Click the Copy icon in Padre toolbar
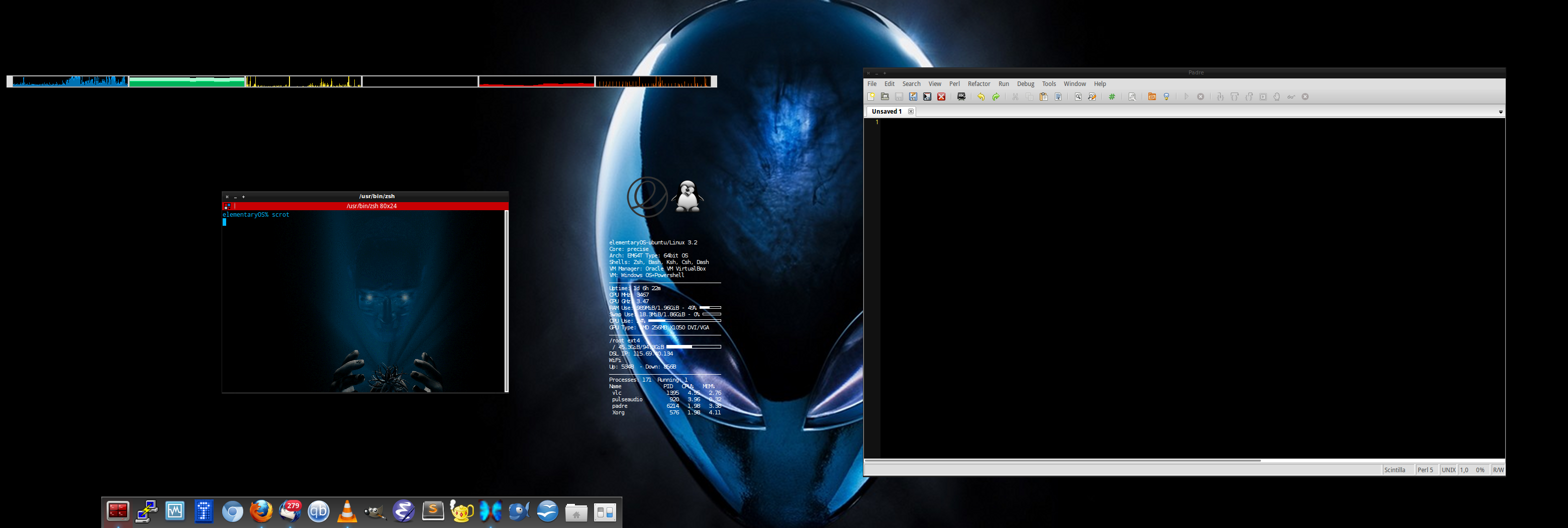Image resolution: width=1568 pixels, height=528 pixels. tap(1029, 97)
